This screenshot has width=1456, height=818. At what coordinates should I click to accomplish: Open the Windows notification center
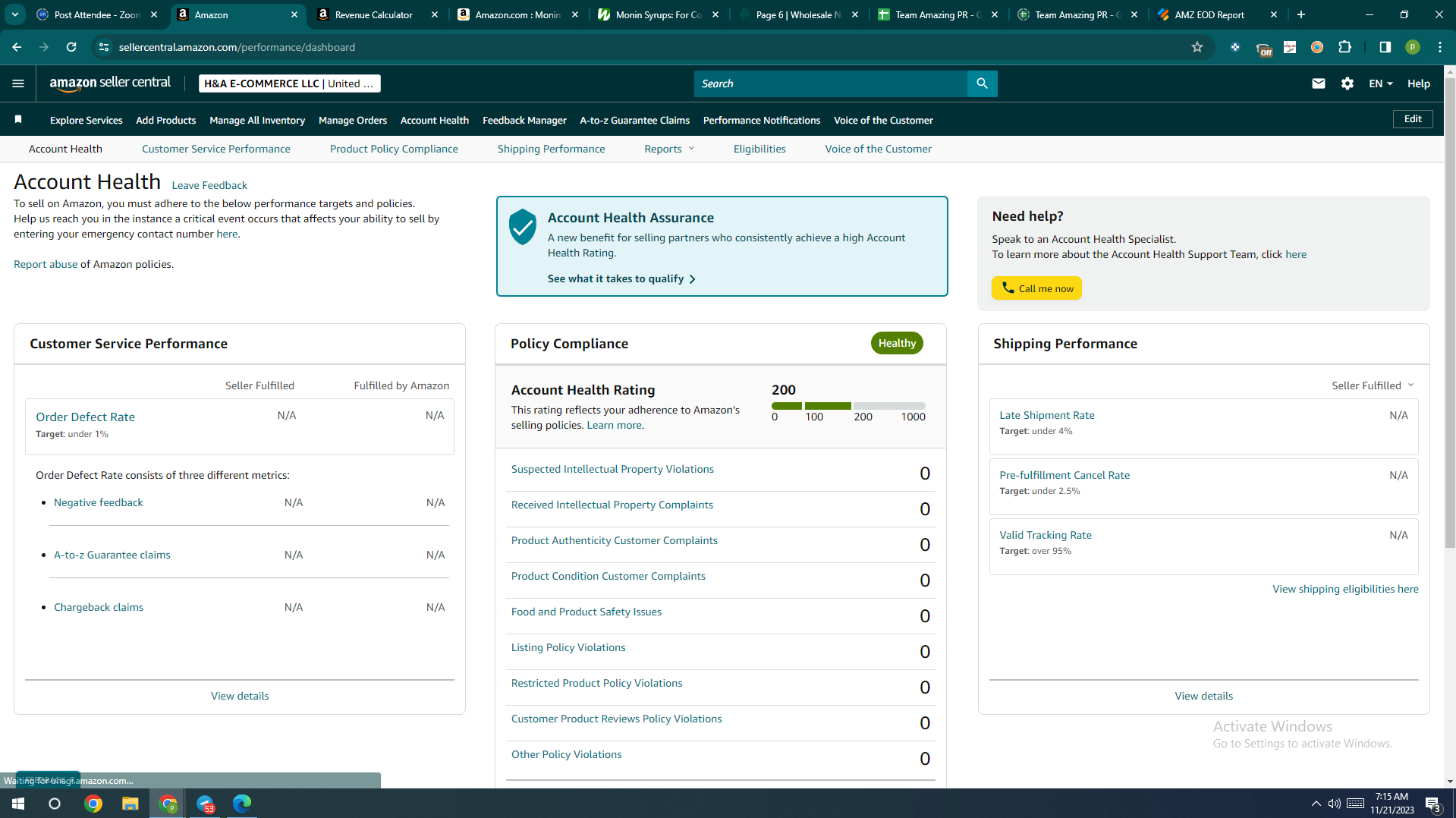[x=1433, y=804]
